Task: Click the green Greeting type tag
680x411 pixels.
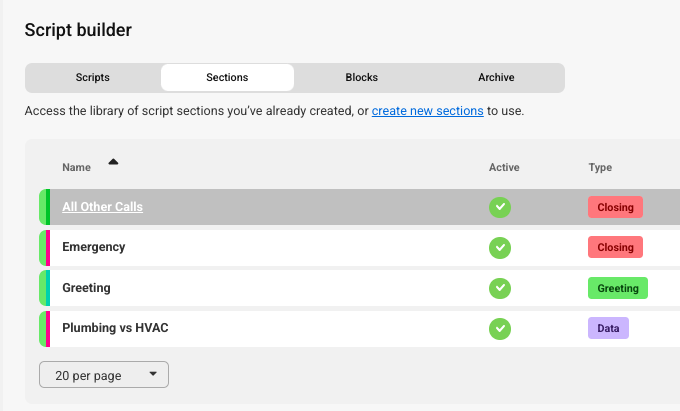Action: click(617, 288)
